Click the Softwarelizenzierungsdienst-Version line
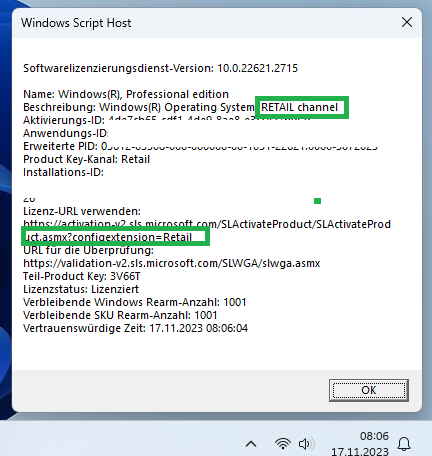 pos(160,68)
